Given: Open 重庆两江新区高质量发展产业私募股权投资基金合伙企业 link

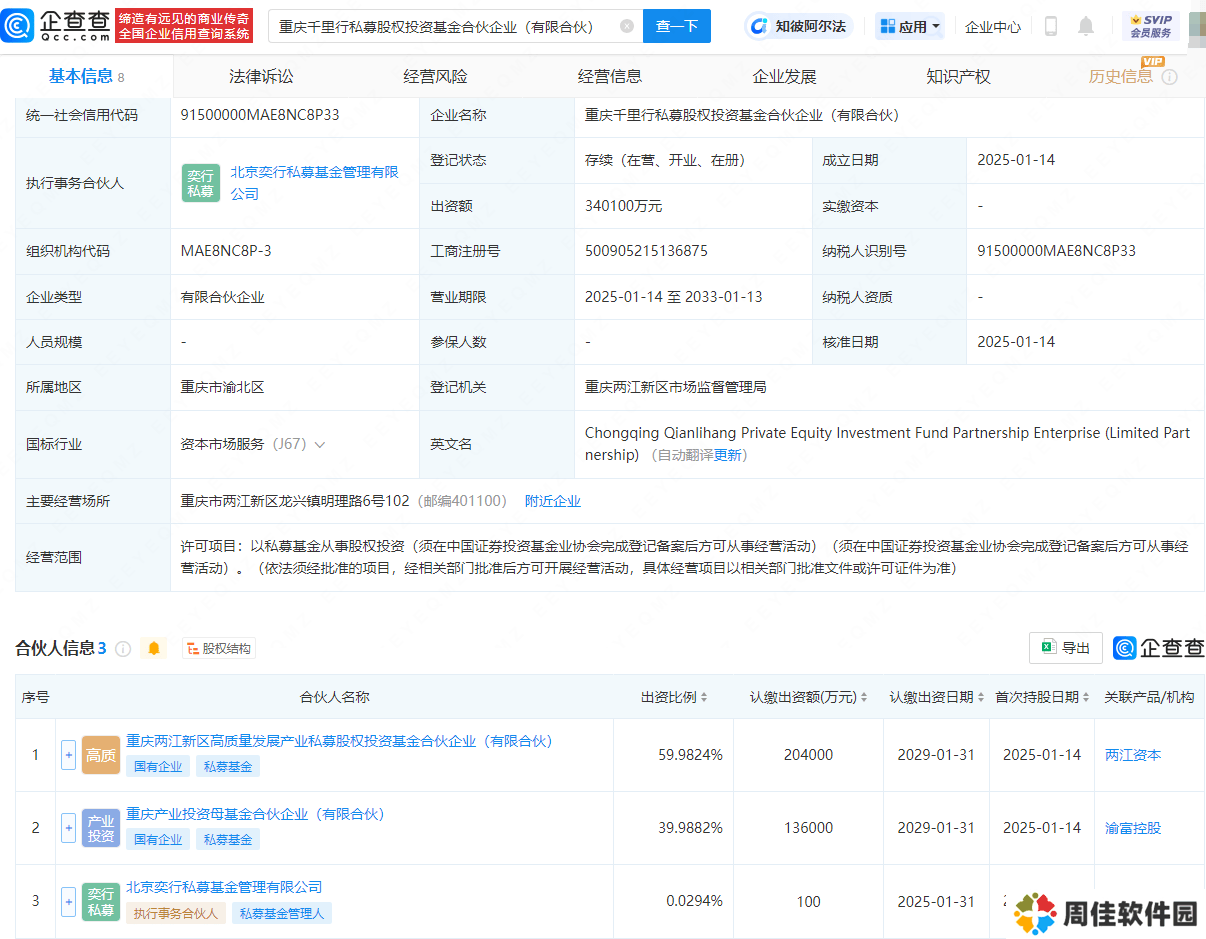Looking at the screenshot, I should coord(339,741).
